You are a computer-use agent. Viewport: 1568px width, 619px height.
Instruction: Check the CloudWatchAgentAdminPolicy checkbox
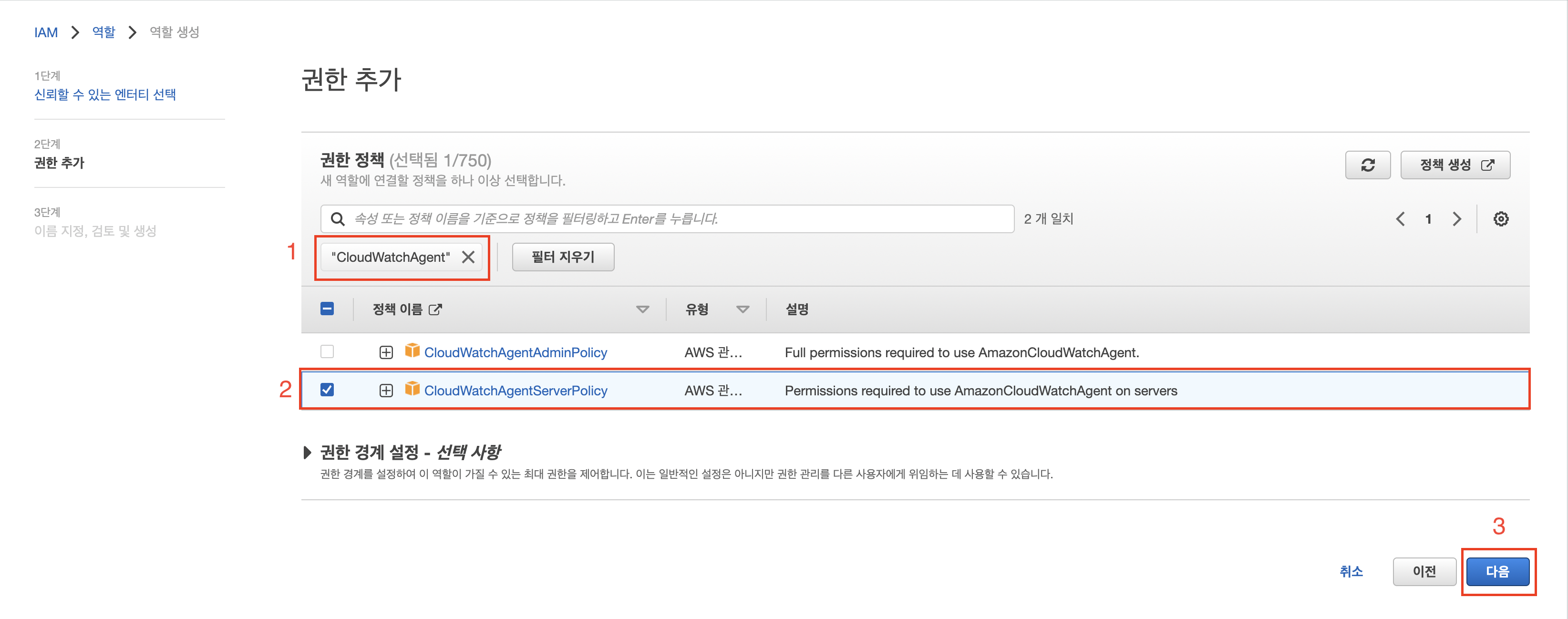click(327, 352)
